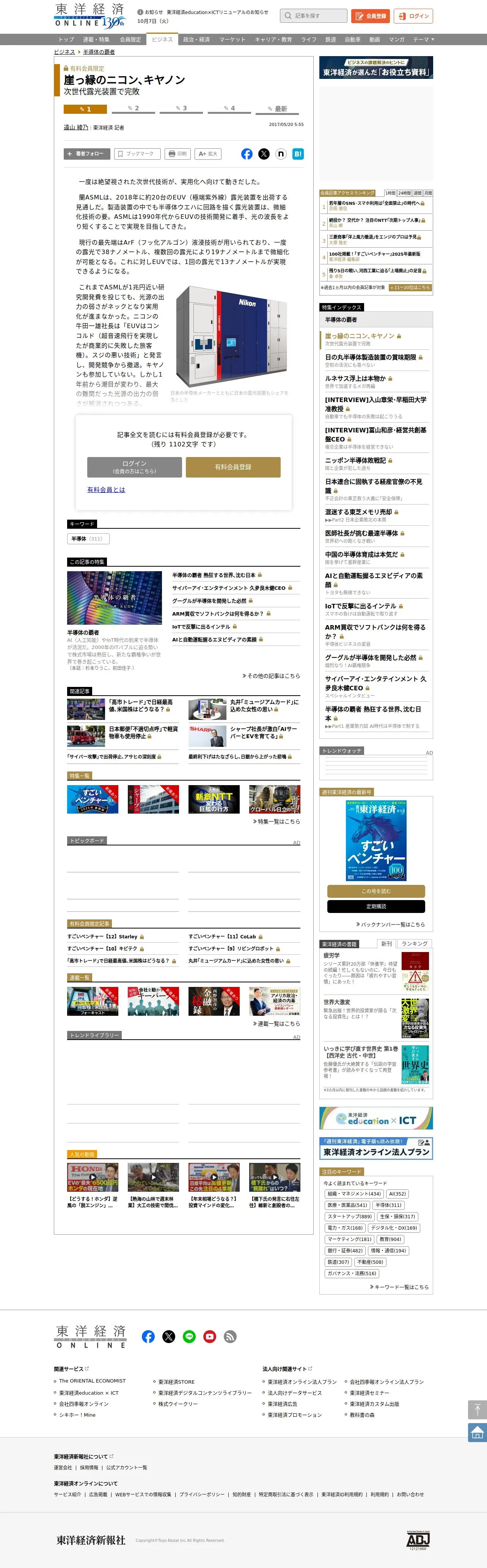
Task: Click the floating home icon
Action: pyautogui.click(x=477, y=1432)
